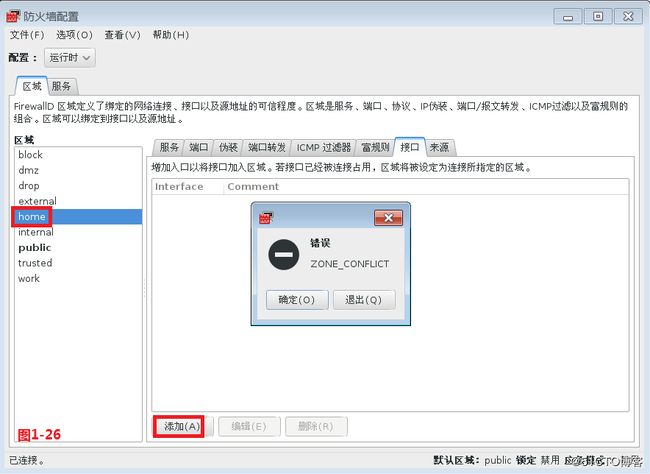Open the 帮助(H) menu

click(170, 35)
